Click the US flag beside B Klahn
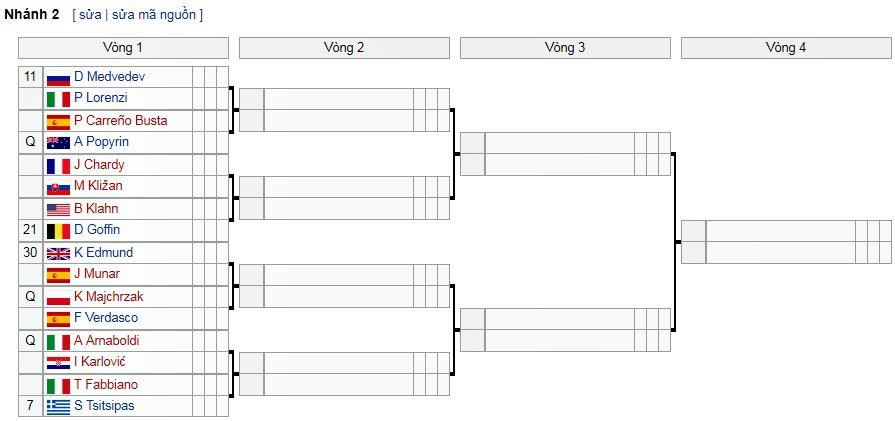This screenshot has width=895, height=421. [x=58, y=209]
